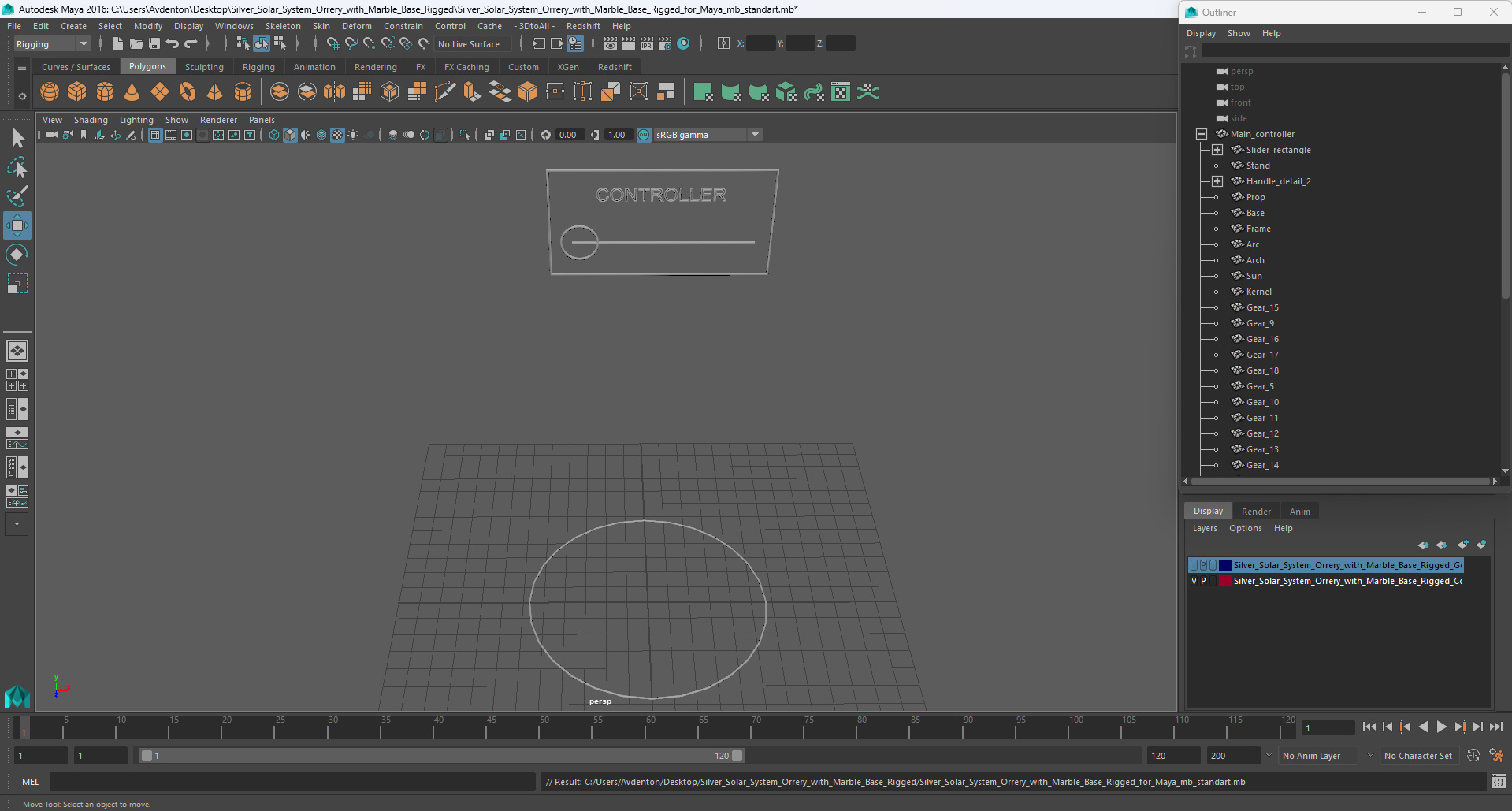This screenshot has width=1512, height=811.
Task: Toggle visibility V box of red layer
Action: (x=1194, y=581)
